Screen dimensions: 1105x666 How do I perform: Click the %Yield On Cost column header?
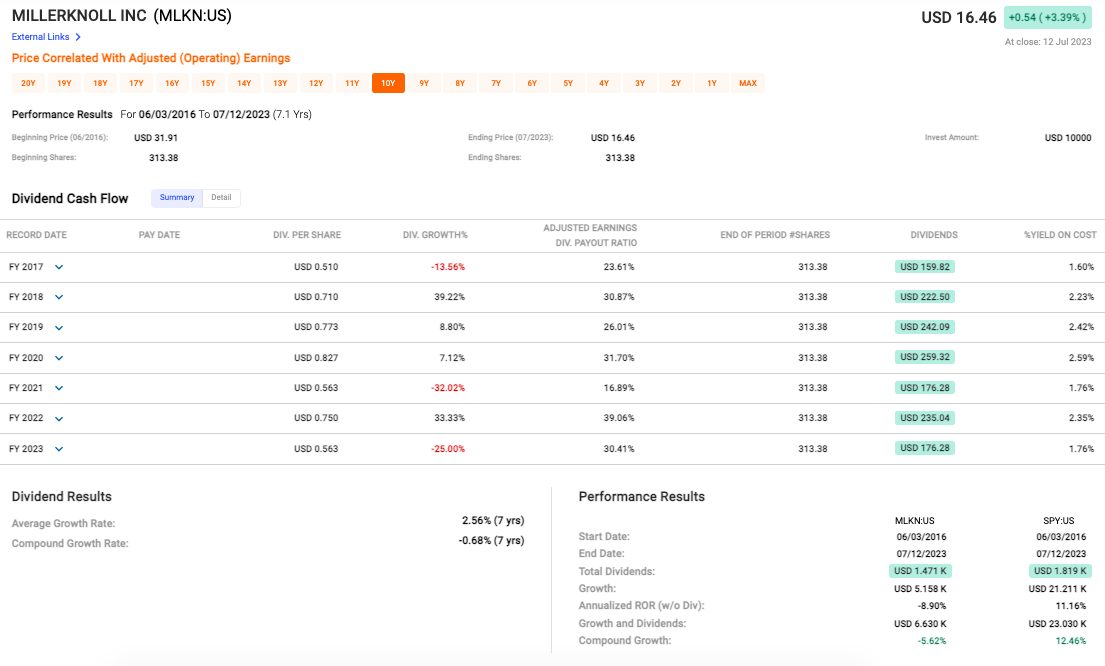[1060, 235]
